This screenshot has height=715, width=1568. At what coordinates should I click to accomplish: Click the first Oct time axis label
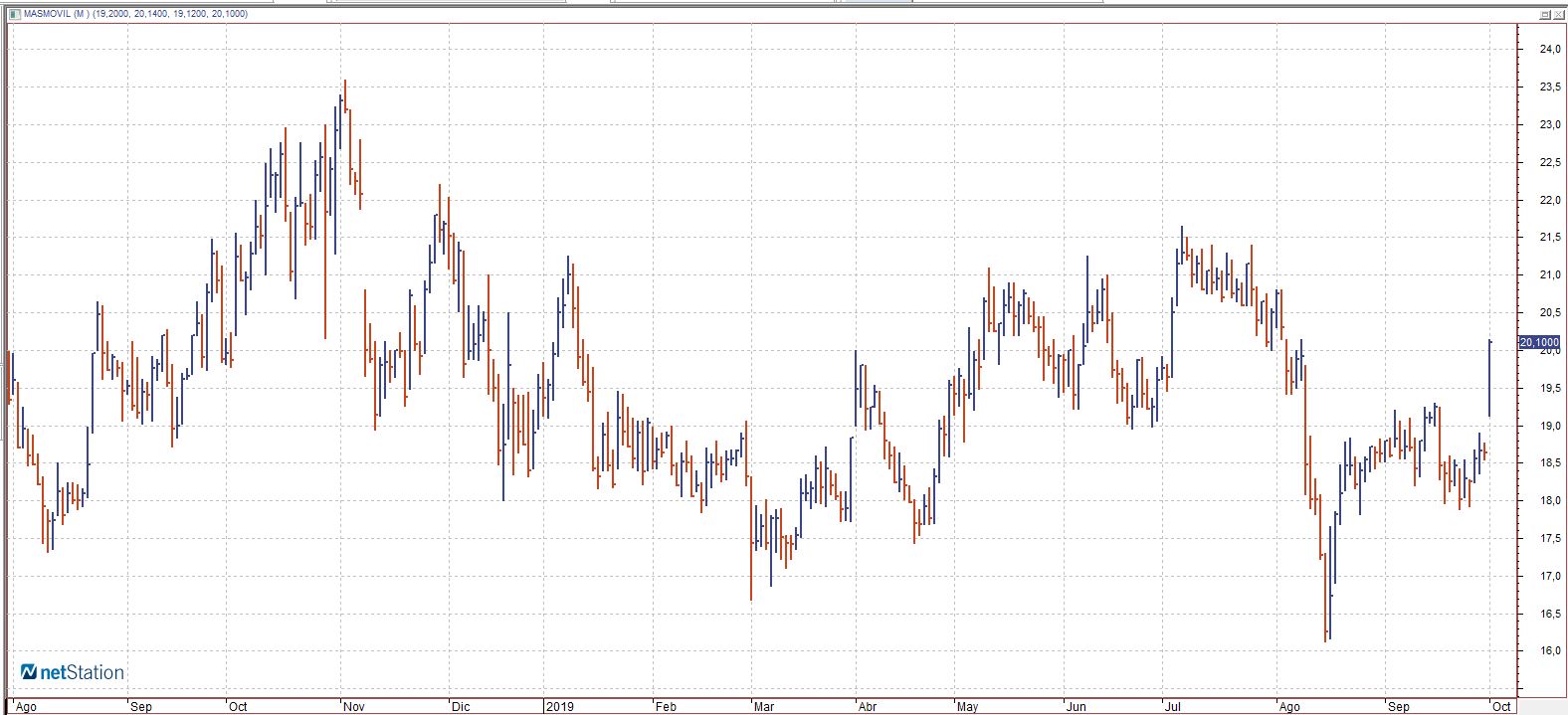pos(238,707)
